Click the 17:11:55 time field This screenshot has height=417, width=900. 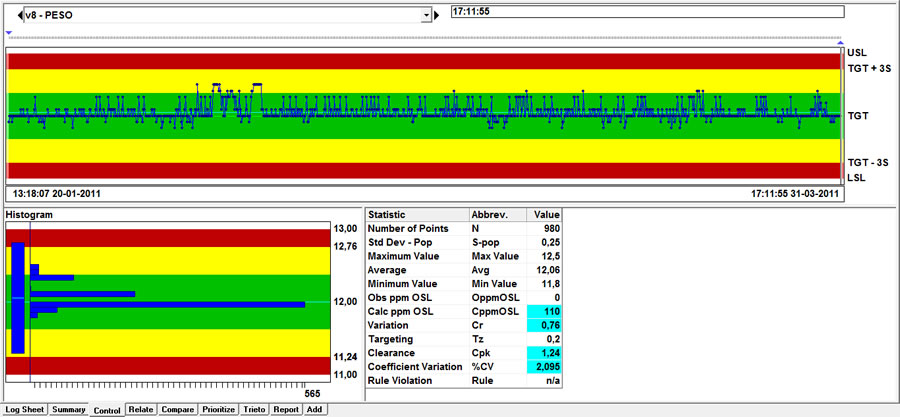tap(647, 12)
